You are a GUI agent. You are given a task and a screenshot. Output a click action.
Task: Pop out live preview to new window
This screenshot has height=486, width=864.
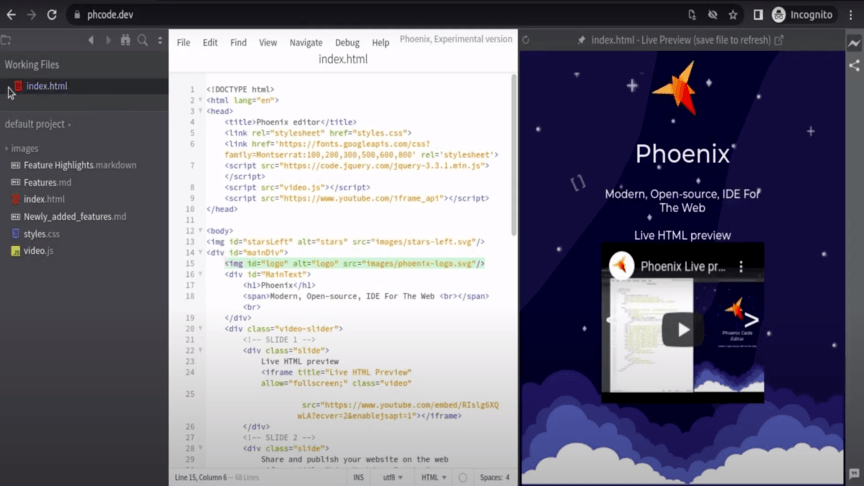[x=779, y=40]
